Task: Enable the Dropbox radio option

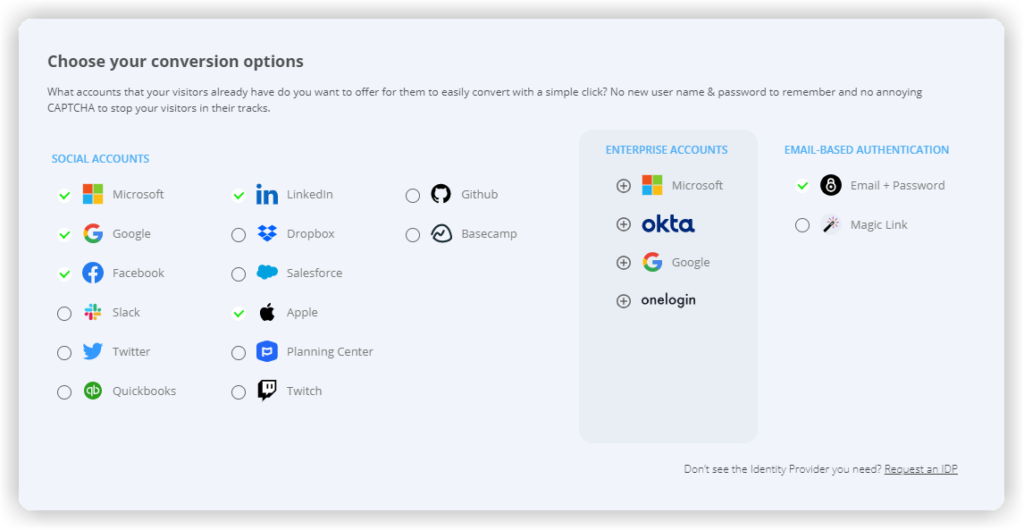Action: pyautogui.click(x=238, y=235)
